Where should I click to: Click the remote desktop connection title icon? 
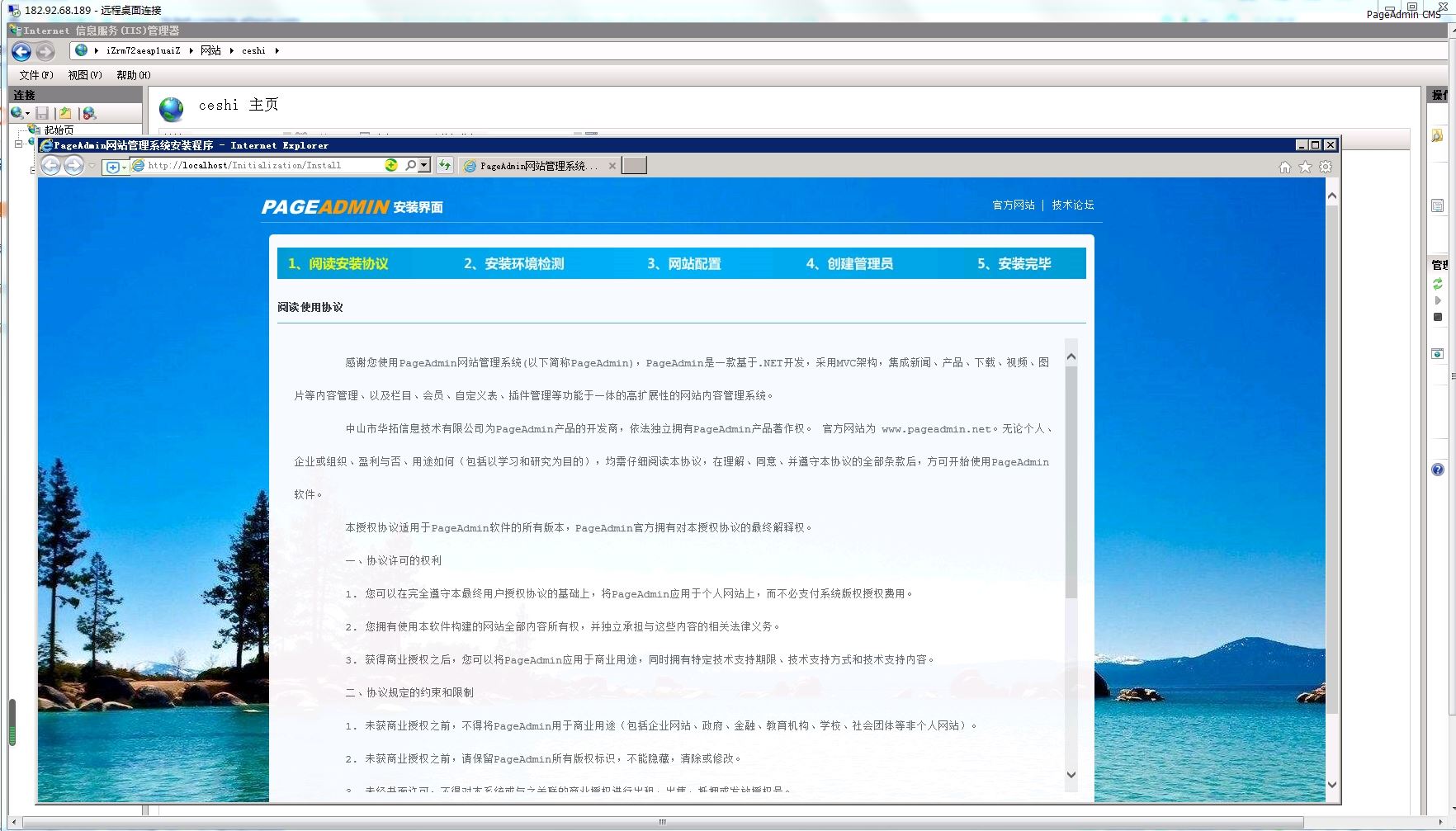(x=14, y=11)
